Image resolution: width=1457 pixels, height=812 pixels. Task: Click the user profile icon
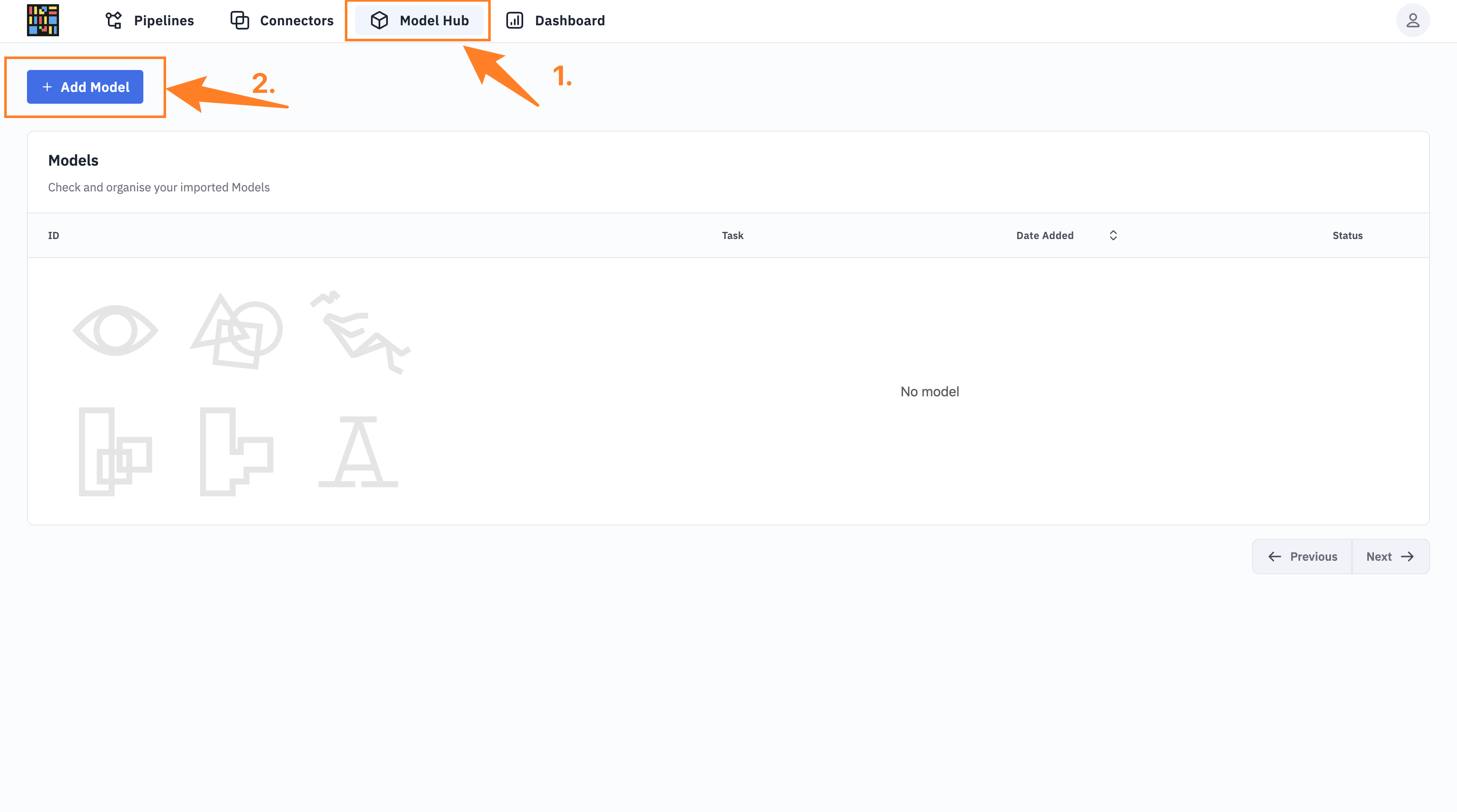[x=1413, y=20]
